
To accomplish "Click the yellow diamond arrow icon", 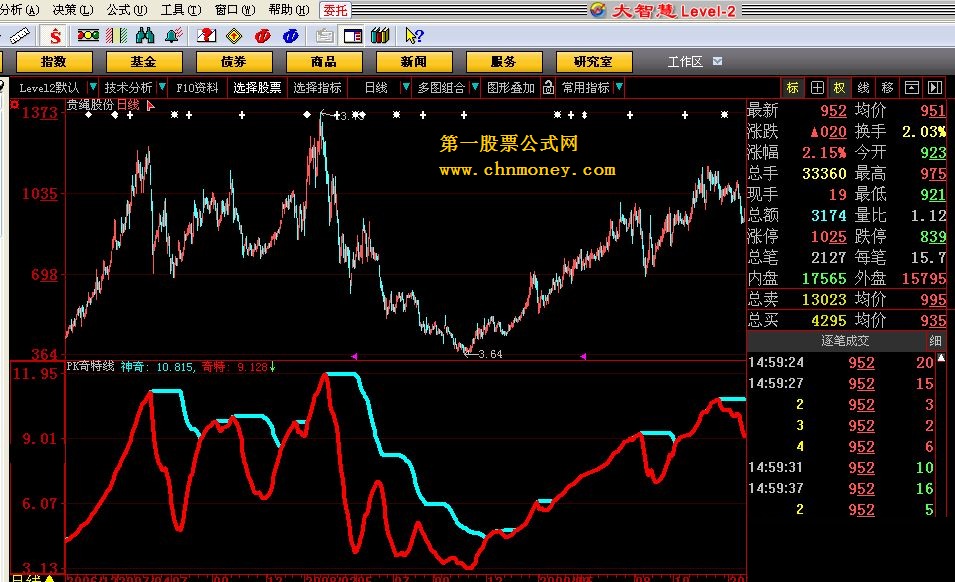I will click(234, 36).
